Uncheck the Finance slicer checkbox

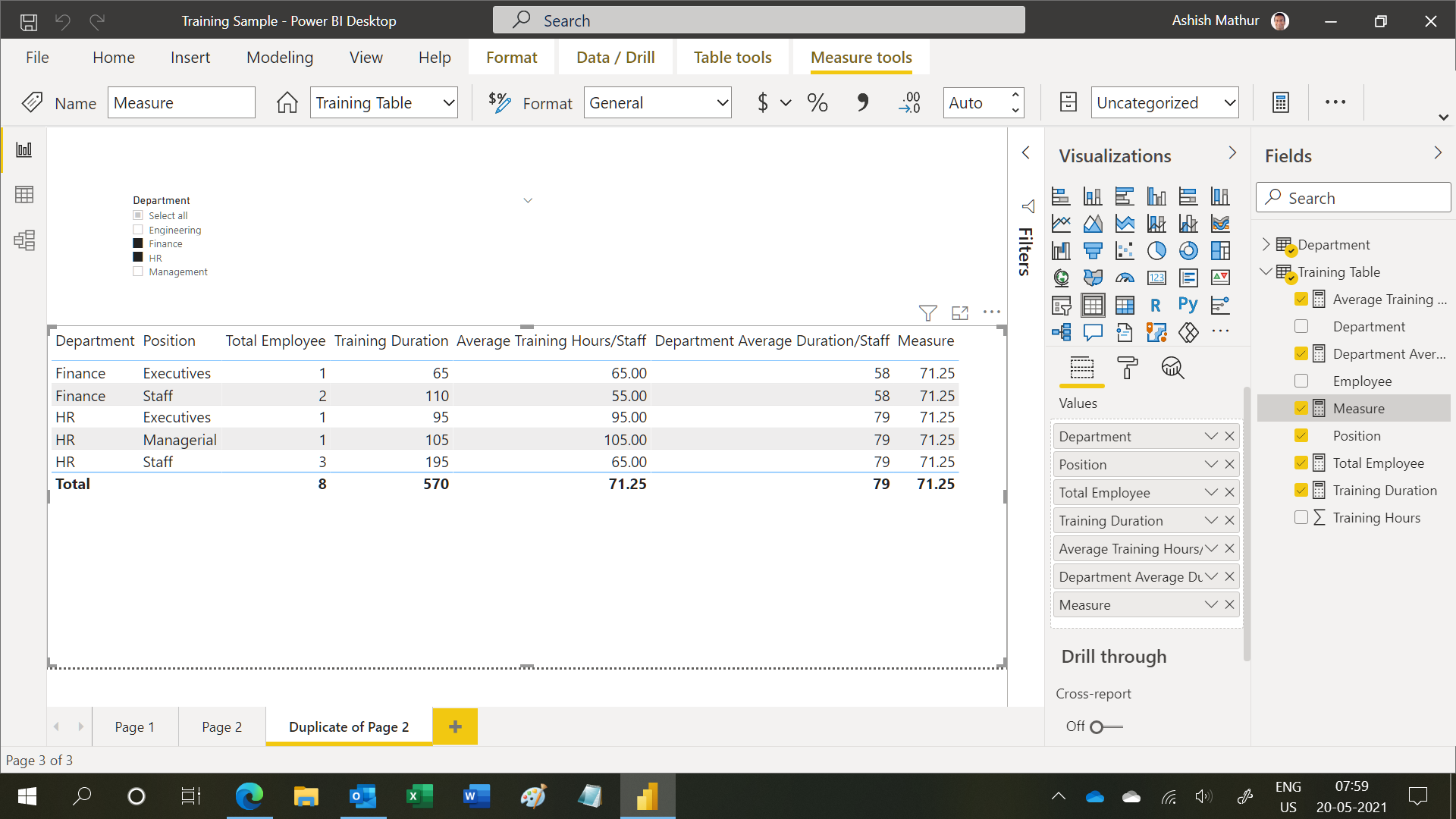[x=138, y=243]
